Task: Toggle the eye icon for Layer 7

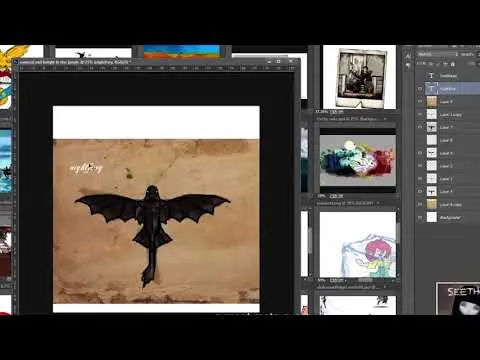Action: pyautogui.click(x=420, y=127)
